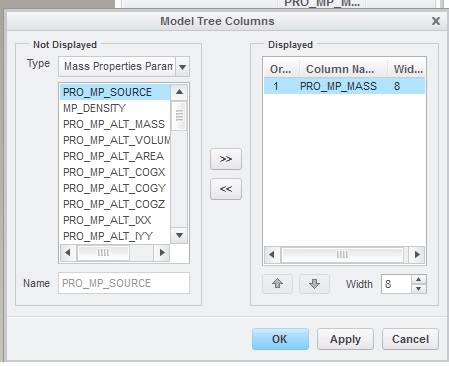Click right arrow of Not Displayed horizontal scrollbar
The image size is (449, 366).
(x=162, y=253)
